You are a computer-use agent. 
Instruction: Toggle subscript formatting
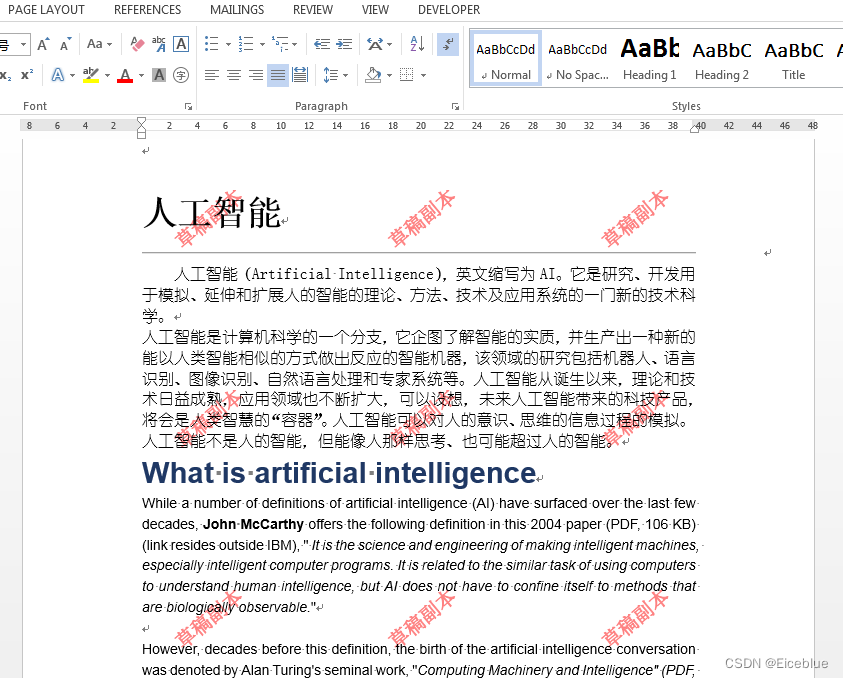tap(5, 75)
